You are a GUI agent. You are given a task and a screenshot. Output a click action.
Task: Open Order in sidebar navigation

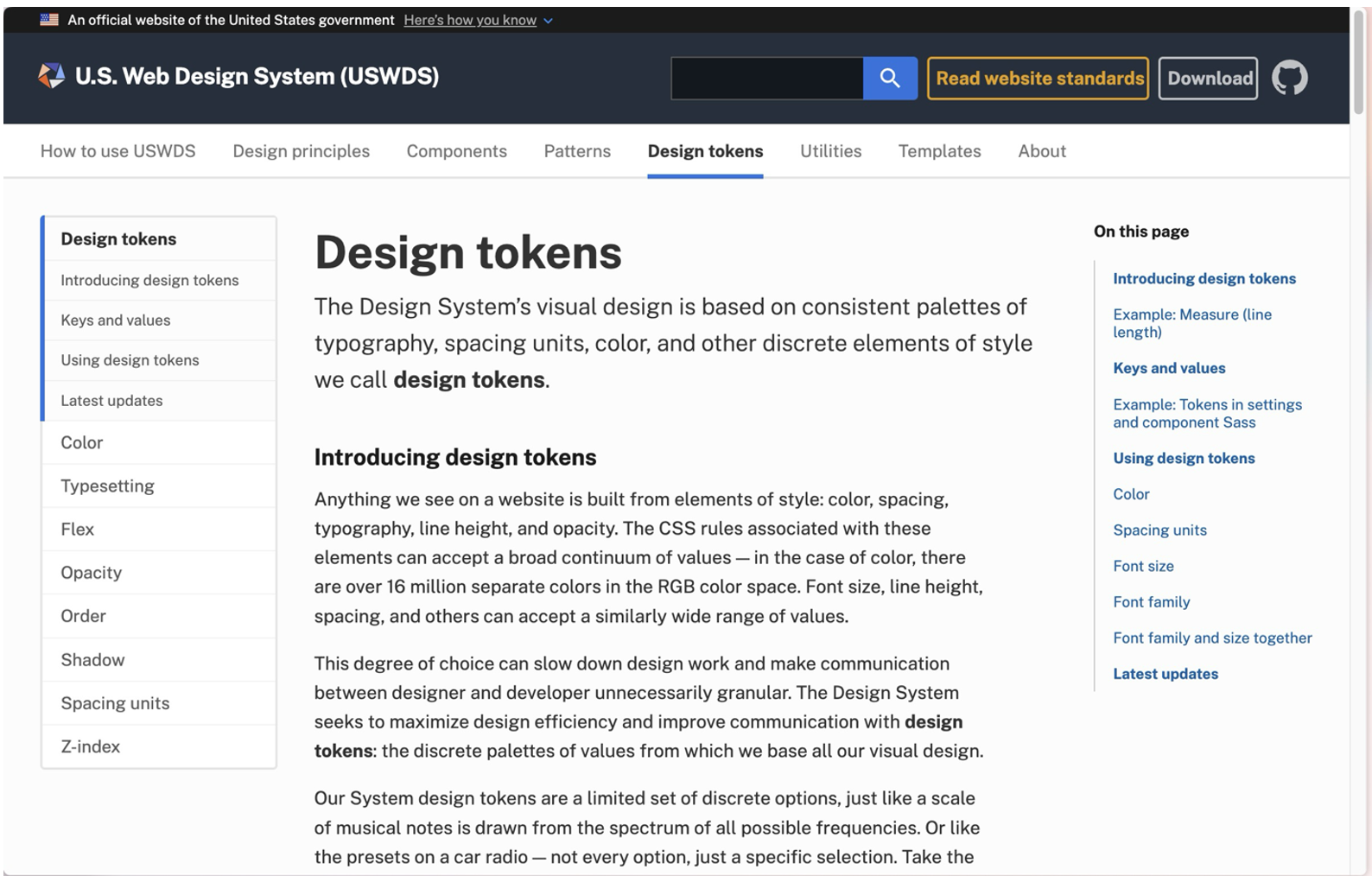pyautogui.click(x=160, y=616)
